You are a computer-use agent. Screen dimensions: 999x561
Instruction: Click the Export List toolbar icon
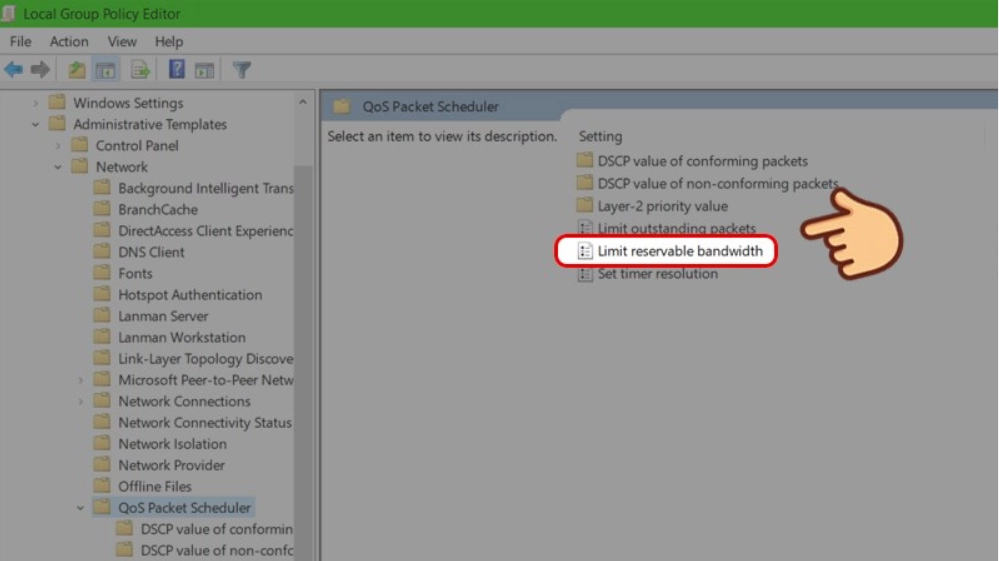coord(140,69)
